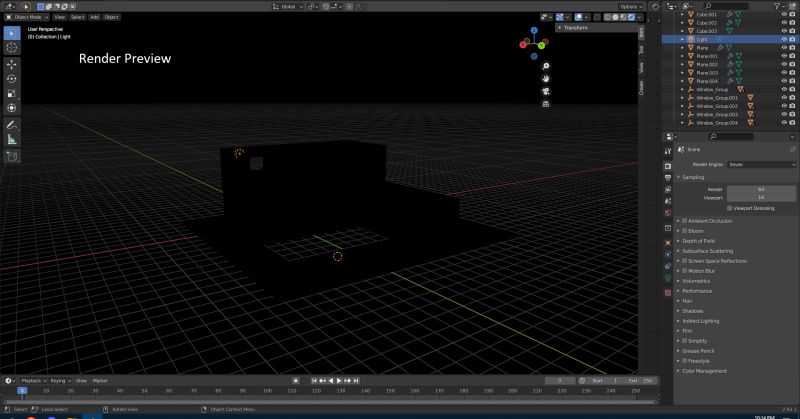Click the pan view hand icon
Image resolution: width=800 pixels, height=419 pixels.
(x=545, y=79)
